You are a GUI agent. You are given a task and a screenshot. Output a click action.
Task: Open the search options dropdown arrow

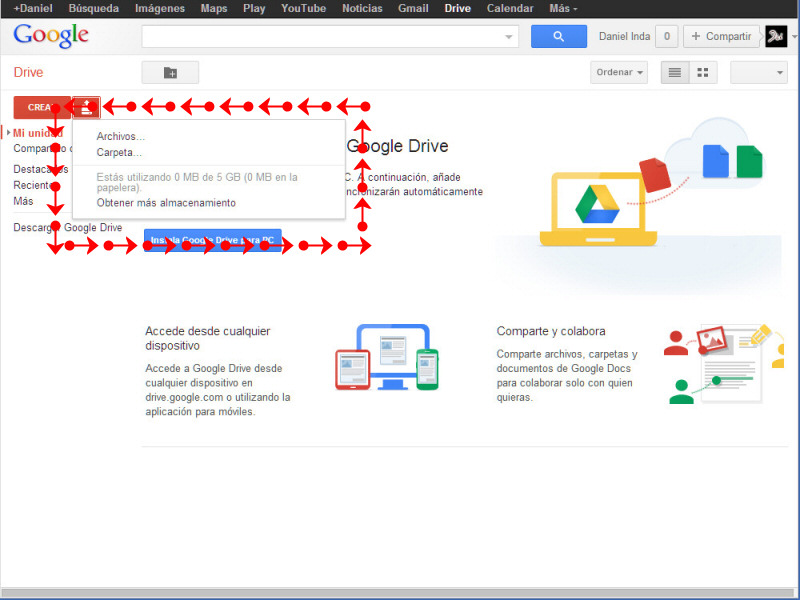tap(508, 37)
